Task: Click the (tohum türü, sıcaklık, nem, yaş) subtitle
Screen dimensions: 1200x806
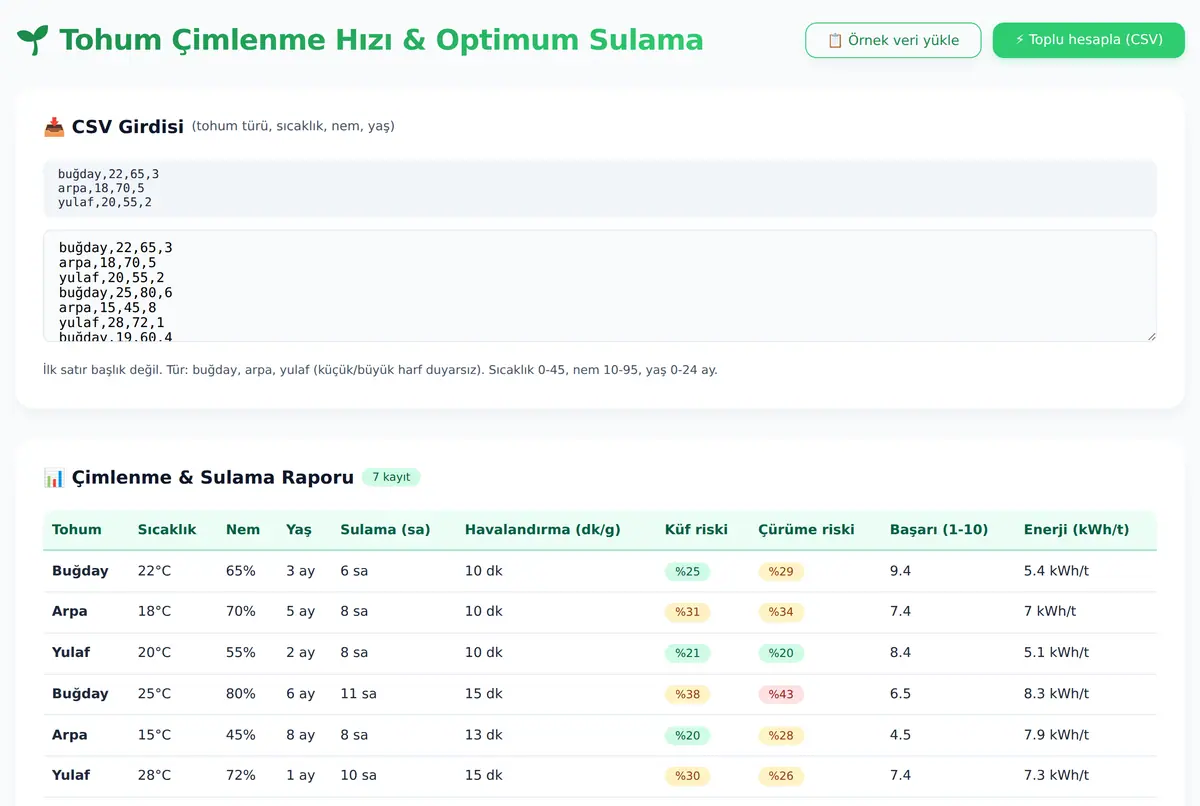Action: point(293,126)
